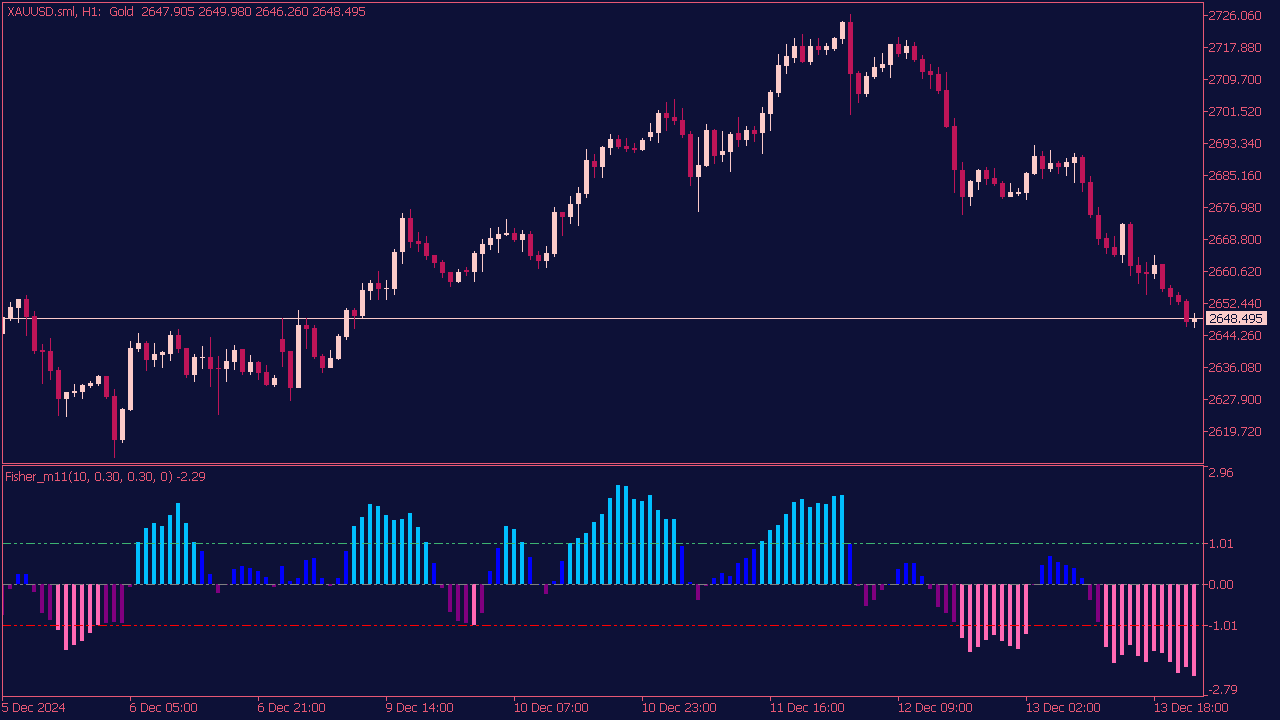Click the 2726.060 price scale value

1237,16
